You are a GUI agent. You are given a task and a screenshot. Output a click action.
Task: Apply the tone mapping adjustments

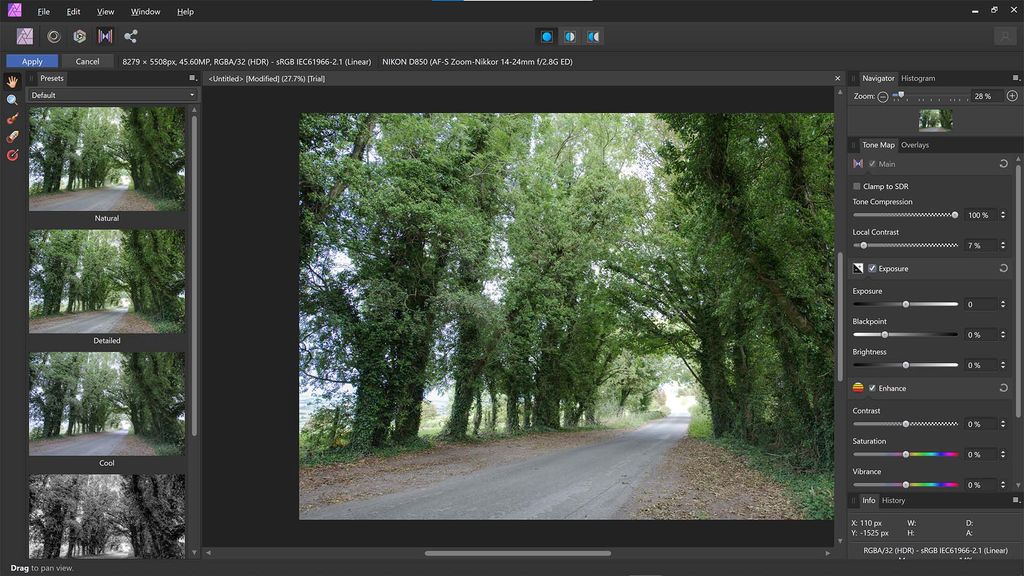pos(32,61)
